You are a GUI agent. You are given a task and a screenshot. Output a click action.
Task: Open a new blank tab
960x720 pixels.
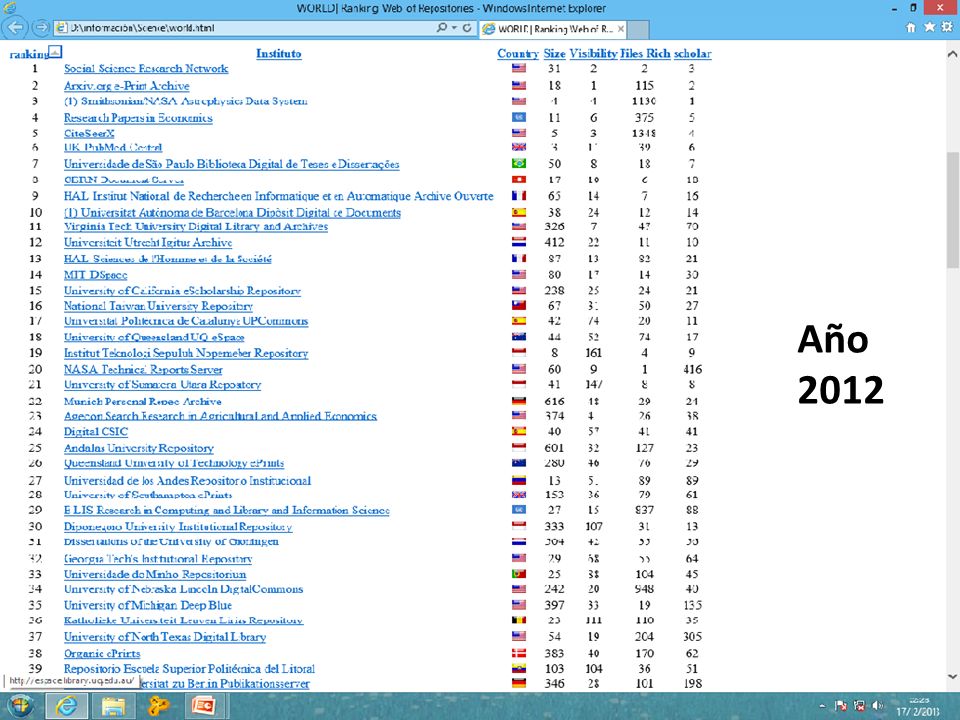(x=638, y=29)
